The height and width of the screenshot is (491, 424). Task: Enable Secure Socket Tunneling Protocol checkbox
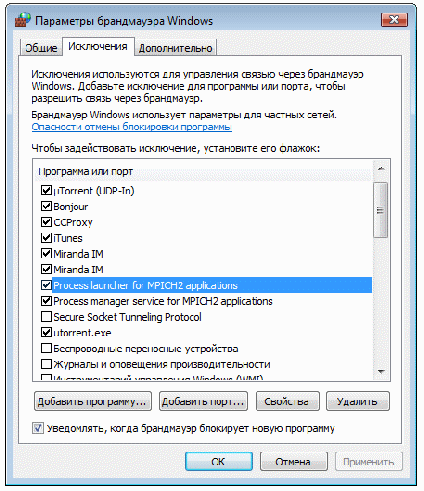pos(46,317)
